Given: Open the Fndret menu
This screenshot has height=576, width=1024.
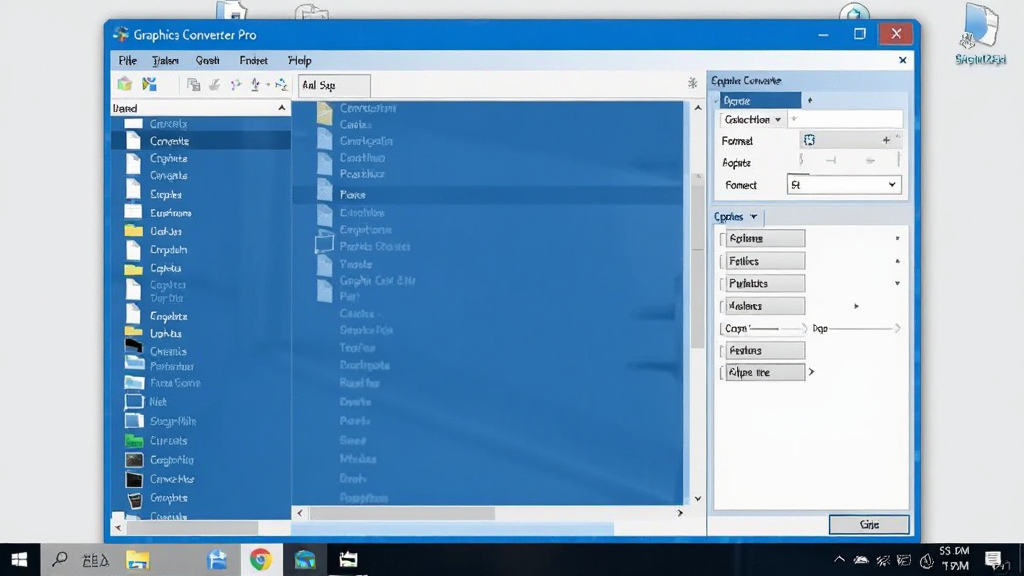Looking at the screenshot, I should pyautogui.click(x=253, y=60).
